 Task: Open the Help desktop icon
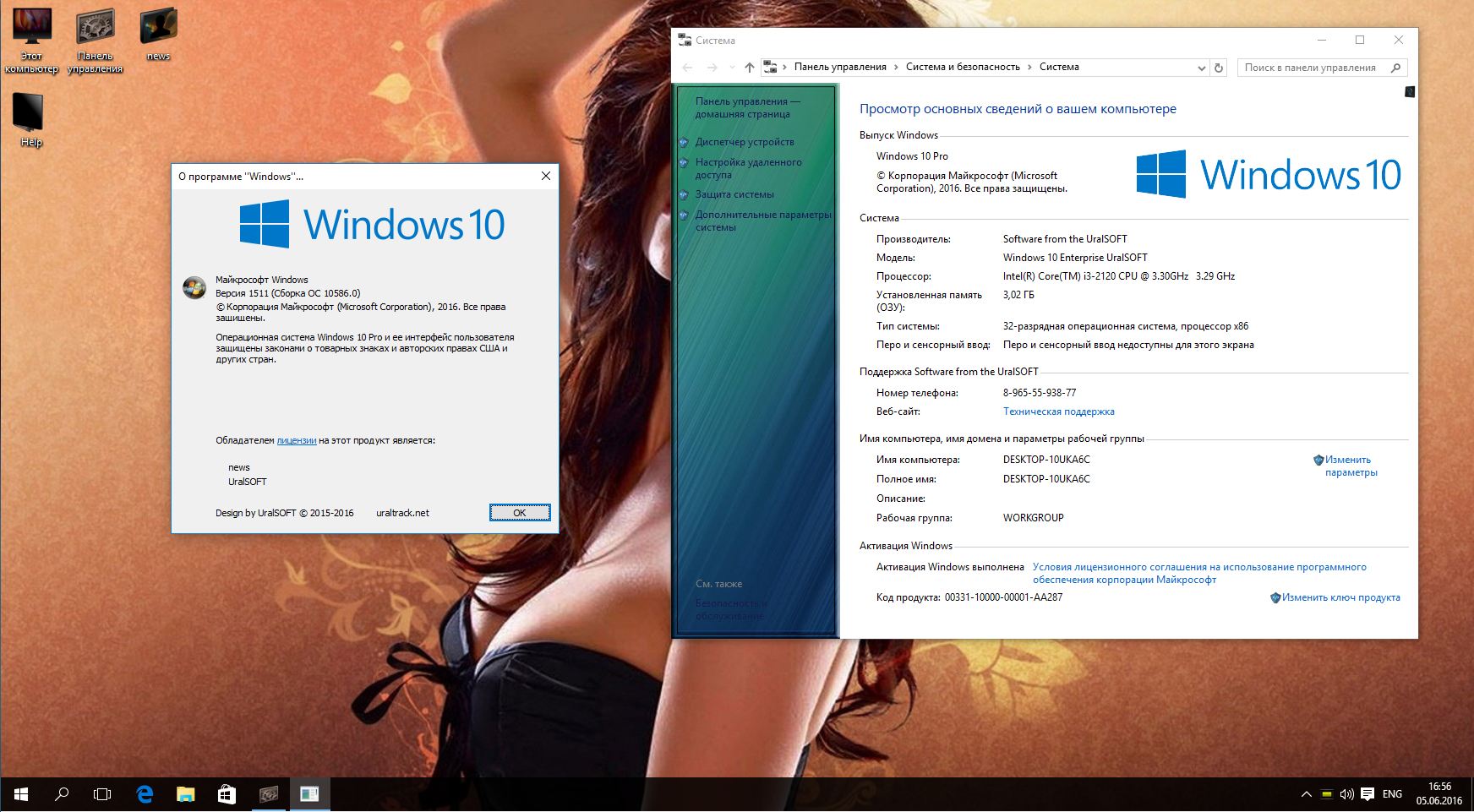tap(29, 120)
